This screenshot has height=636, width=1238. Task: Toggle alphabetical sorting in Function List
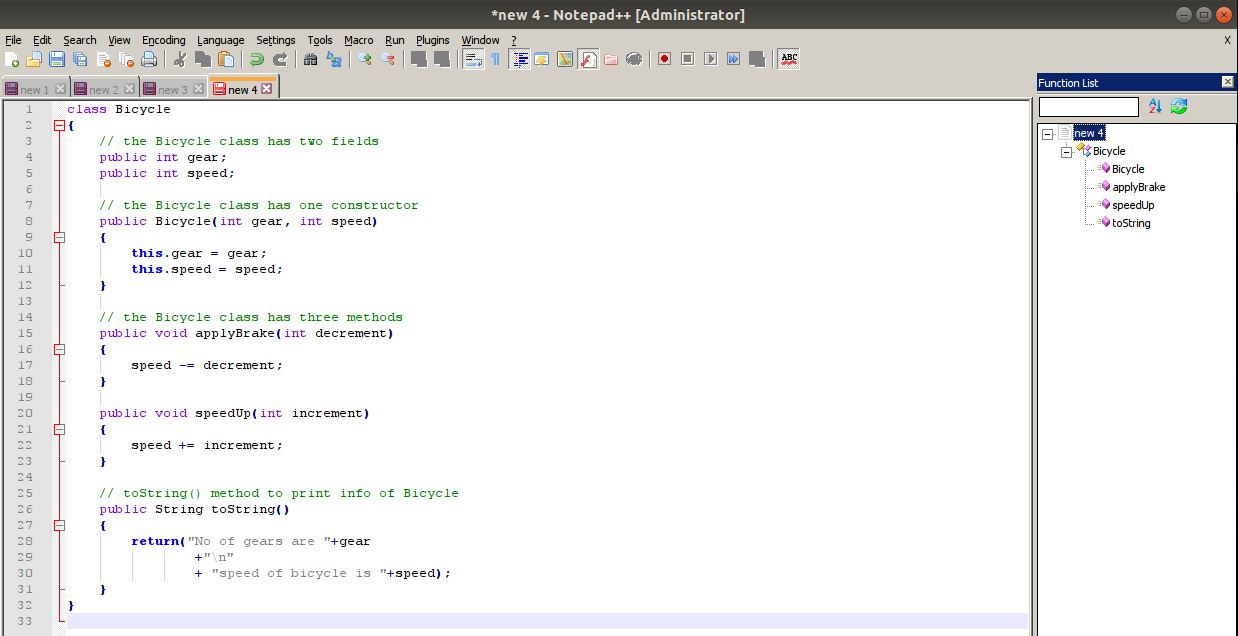(1156, 106)
